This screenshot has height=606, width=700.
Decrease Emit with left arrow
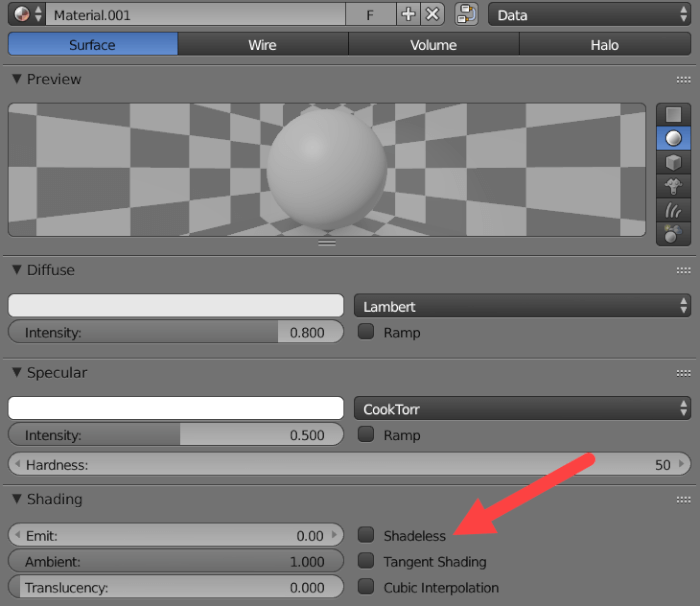tap(17, 535)
